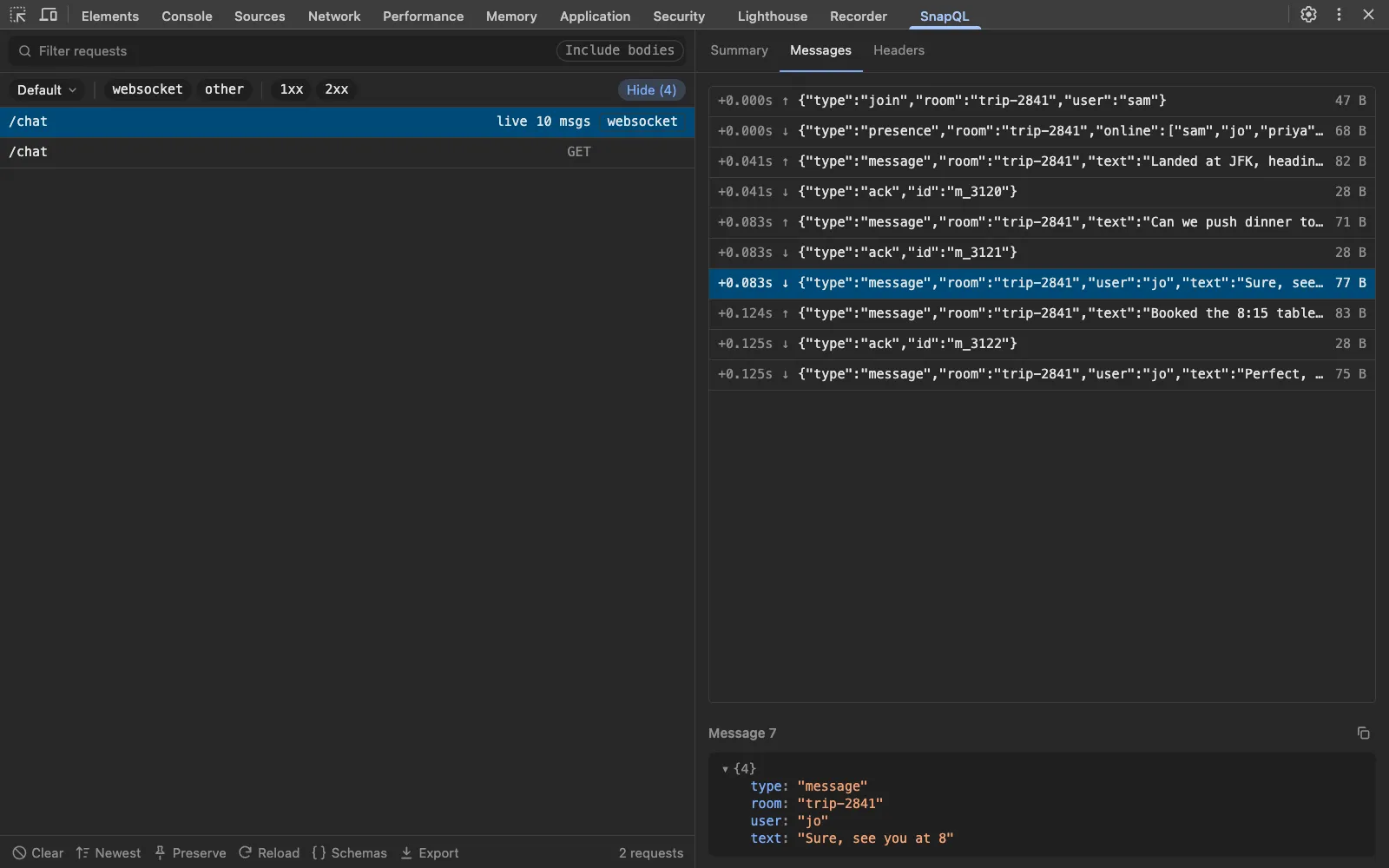Select the 'Booked the 8:15 table' message

point(1042,313)
